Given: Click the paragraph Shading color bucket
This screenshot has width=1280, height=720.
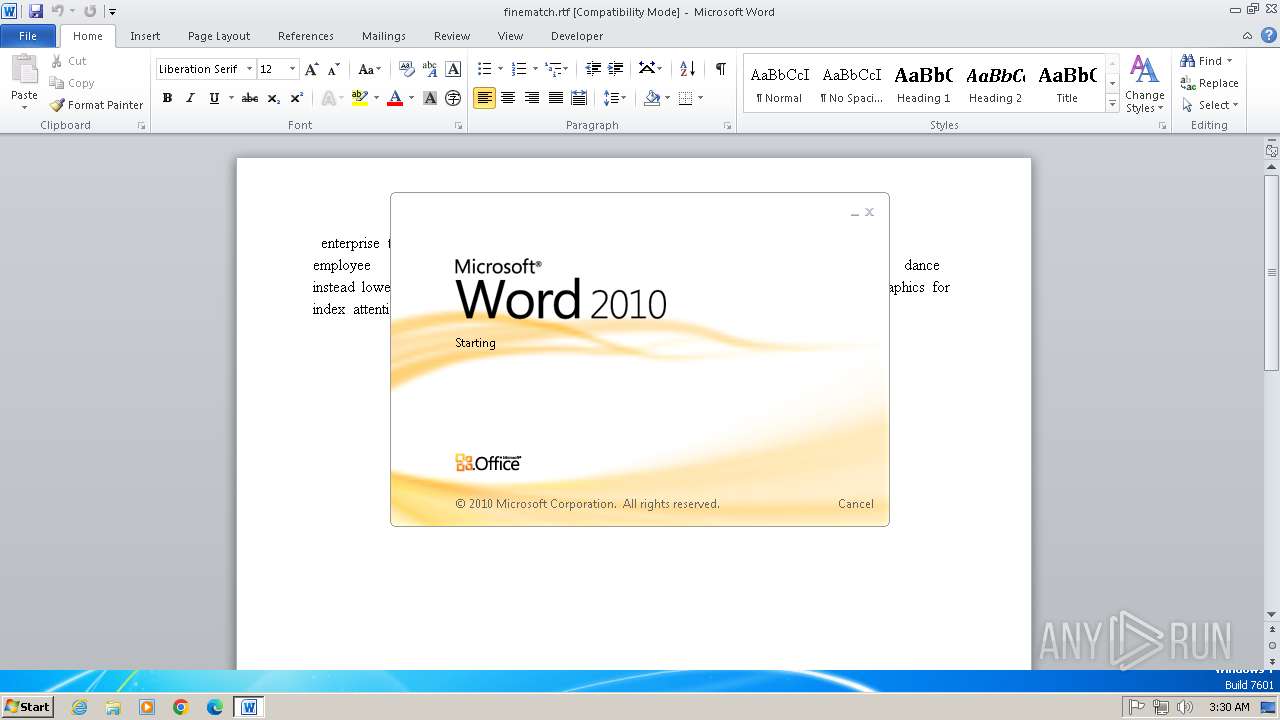Looking at the screenshot, I should click(652, 98).
